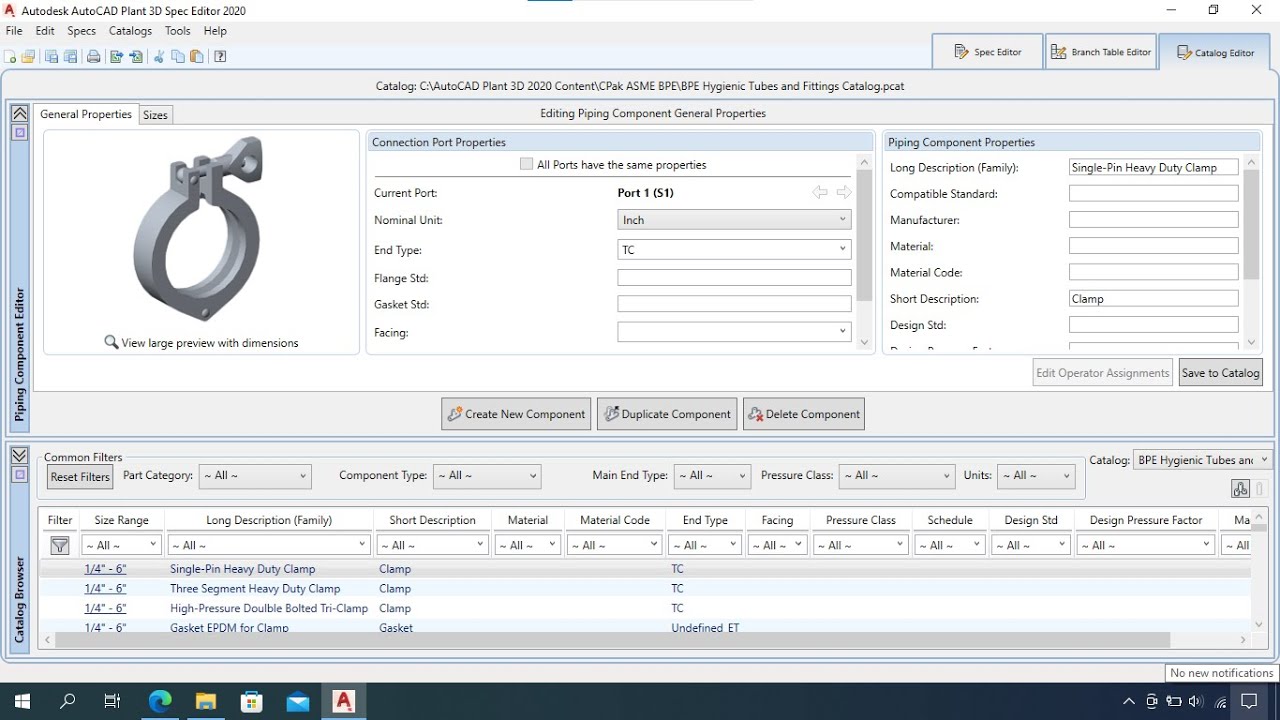Switch to the Branch Table Editor tab
This screenshot has width=1280, height=720.
1101,52
